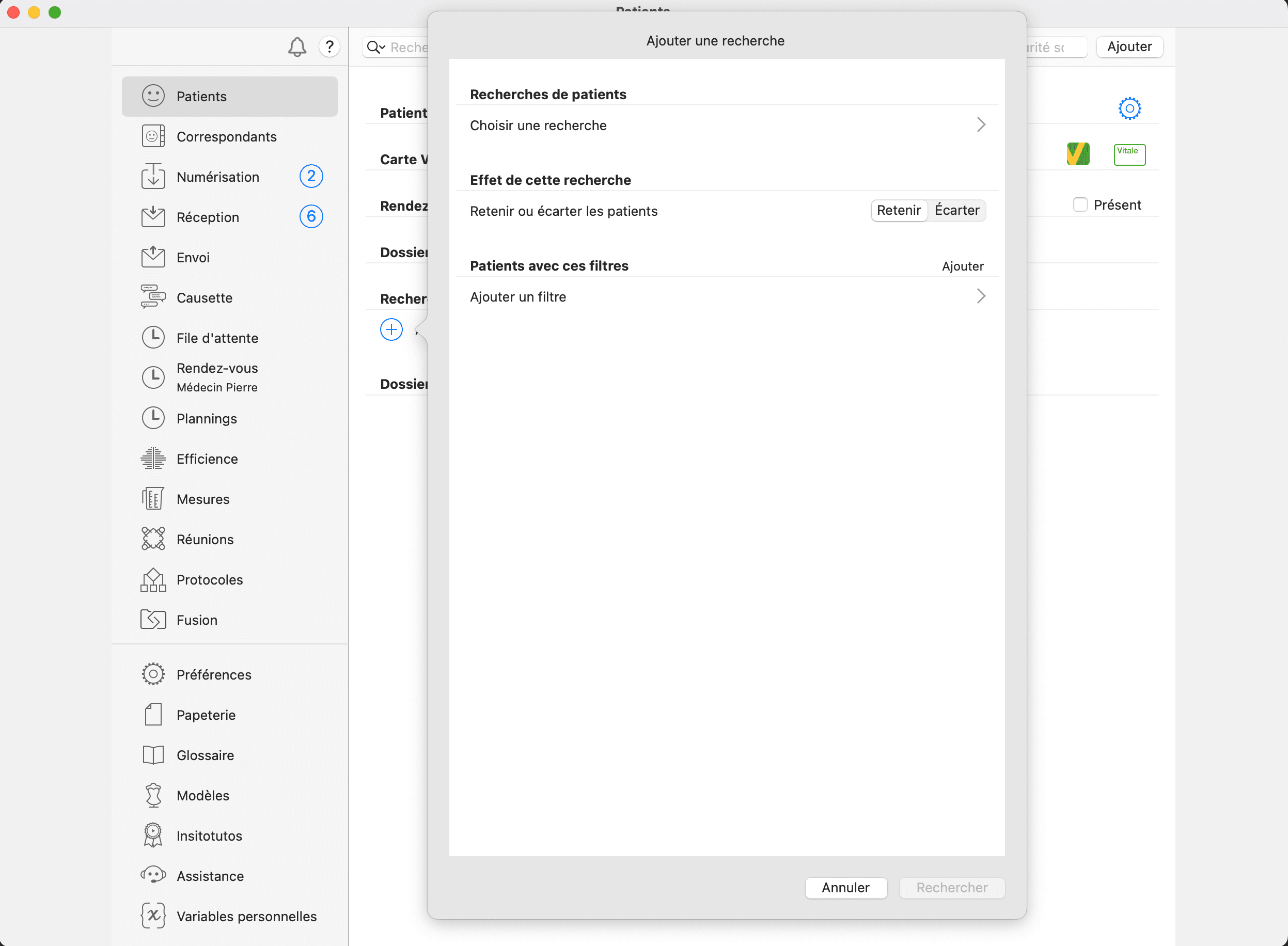Open the Causette chat section

(204, 298)
